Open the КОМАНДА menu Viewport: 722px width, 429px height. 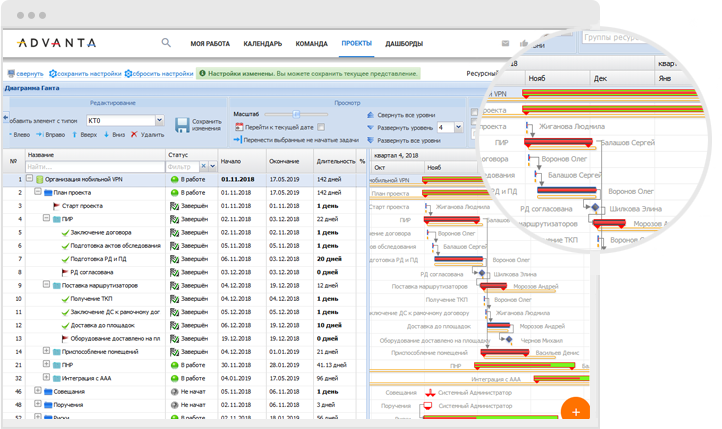(312, 44)
